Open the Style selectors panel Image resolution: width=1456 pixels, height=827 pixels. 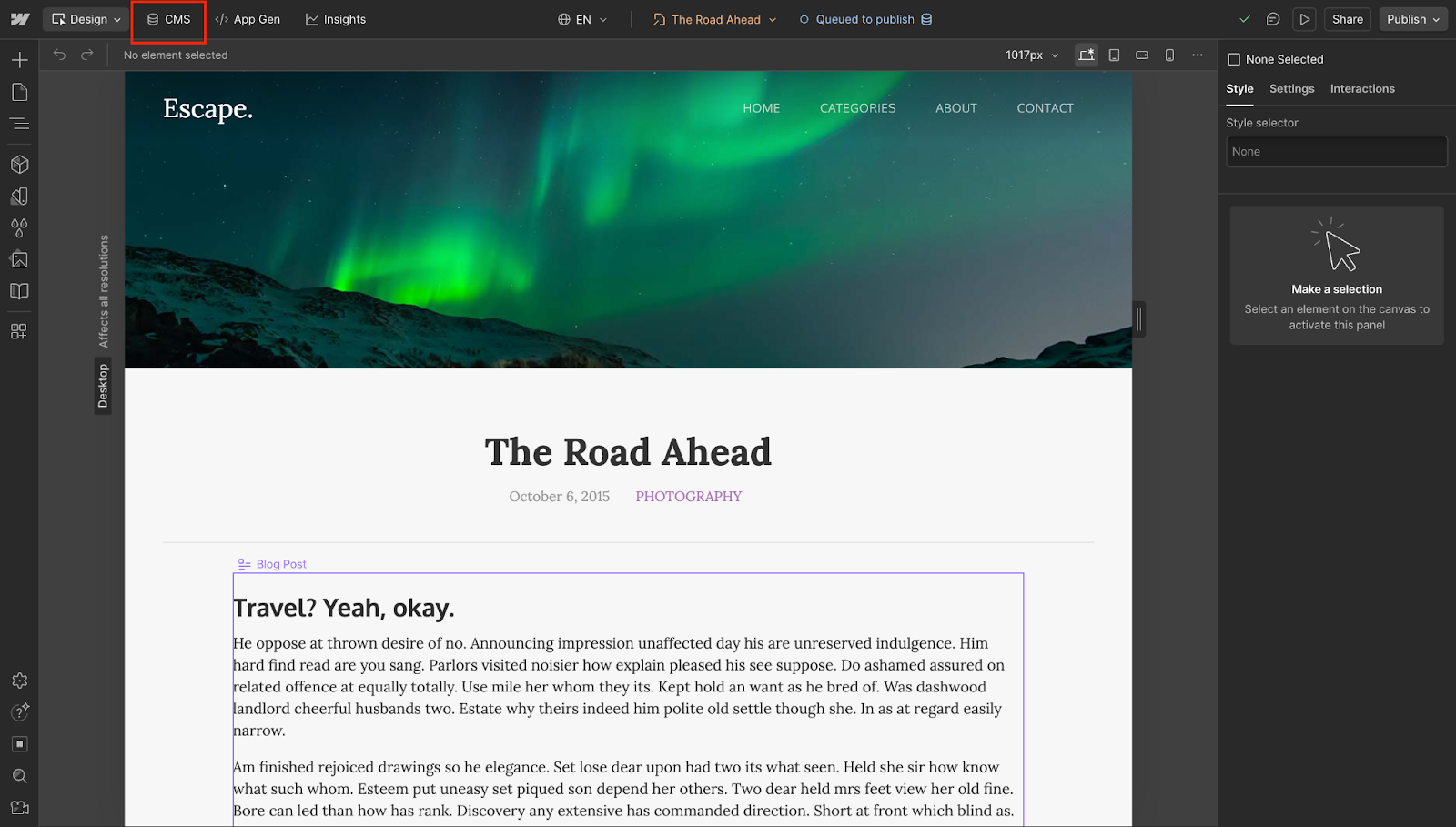point(19,197)
